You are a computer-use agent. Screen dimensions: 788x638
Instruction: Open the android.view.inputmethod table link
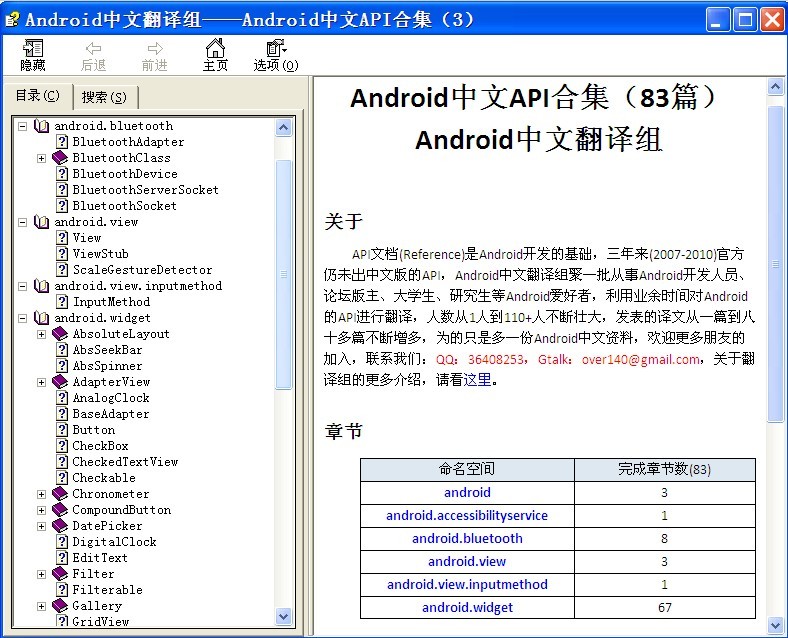467,584
